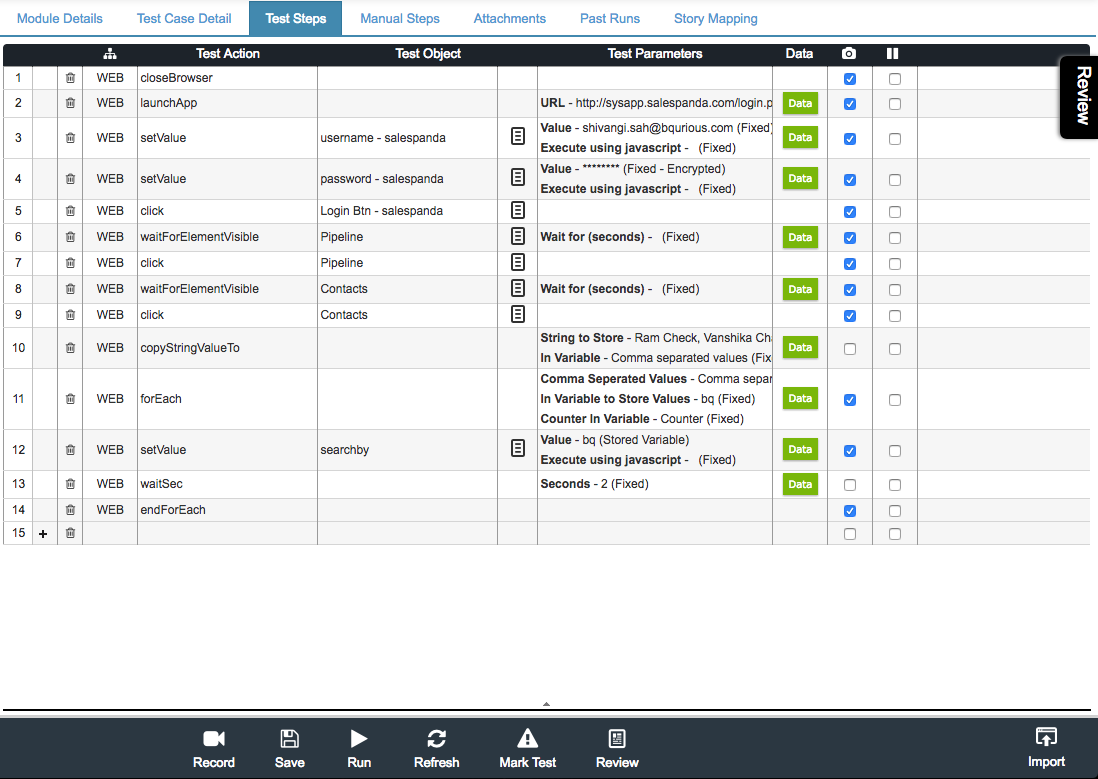Viewport: 1098px width, 779px height.
Task: Select the closeBrowser action cell
Action: pos(227,78)
